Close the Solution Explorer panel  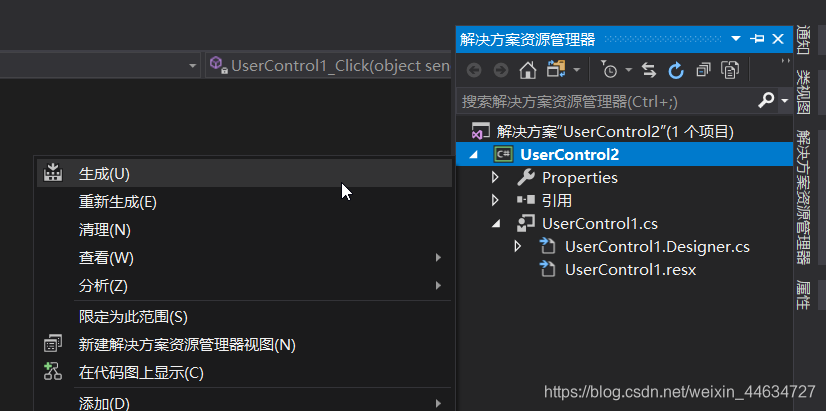coord(778,39)
